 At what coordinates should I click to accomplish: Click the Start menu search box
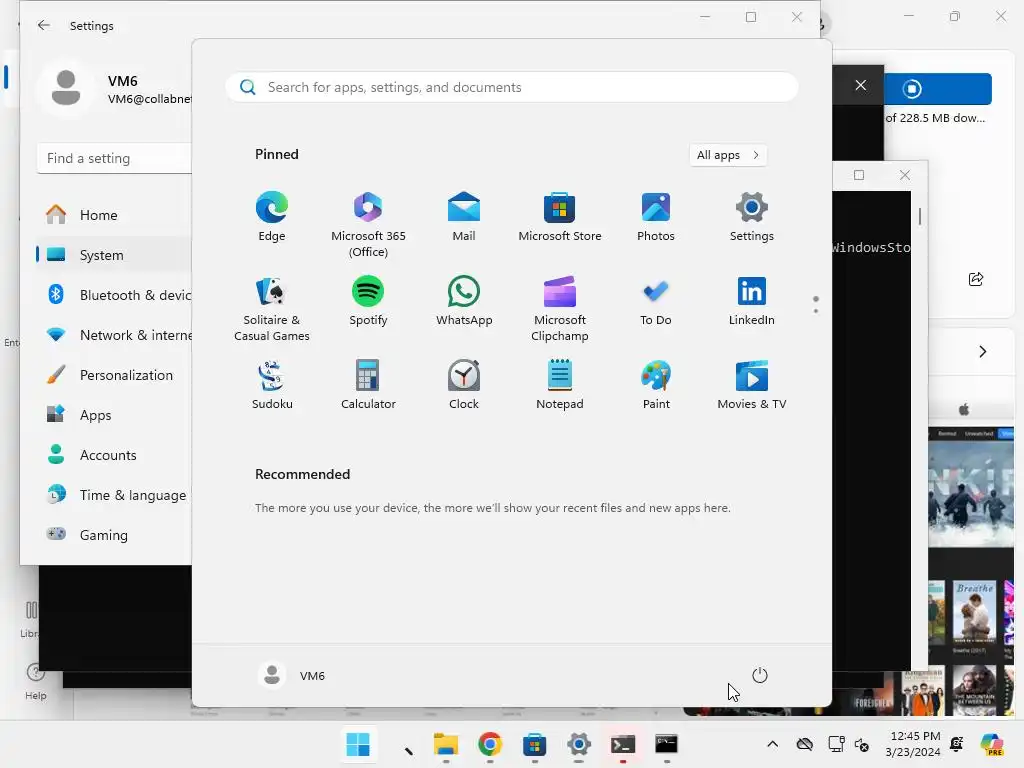(x=511, y=88)
